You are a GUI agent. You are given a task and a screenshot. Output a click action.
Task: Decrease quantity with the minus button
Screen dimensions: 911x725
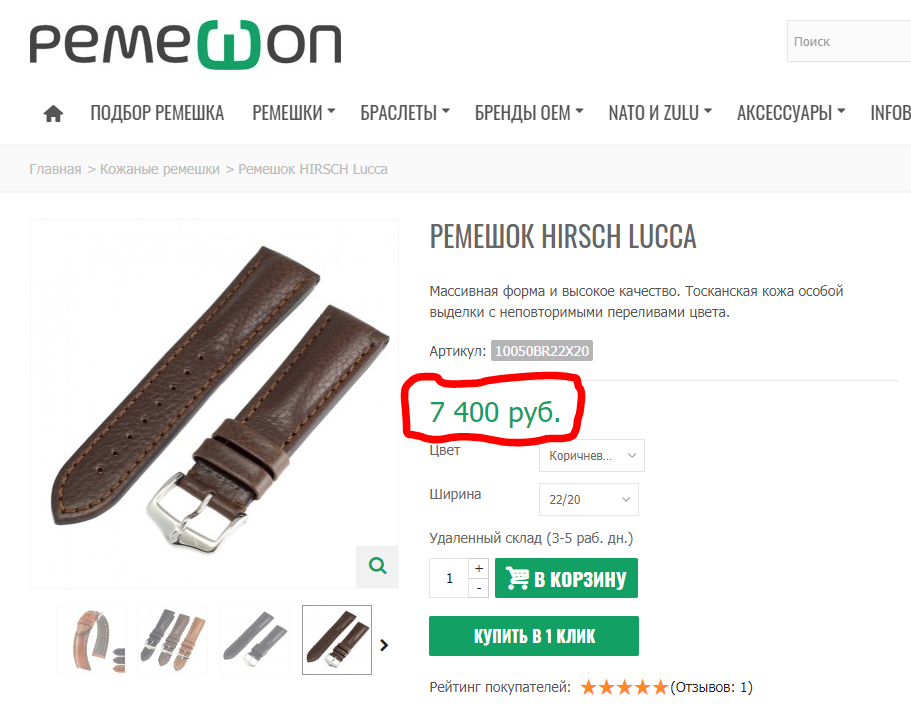[479, 588]
